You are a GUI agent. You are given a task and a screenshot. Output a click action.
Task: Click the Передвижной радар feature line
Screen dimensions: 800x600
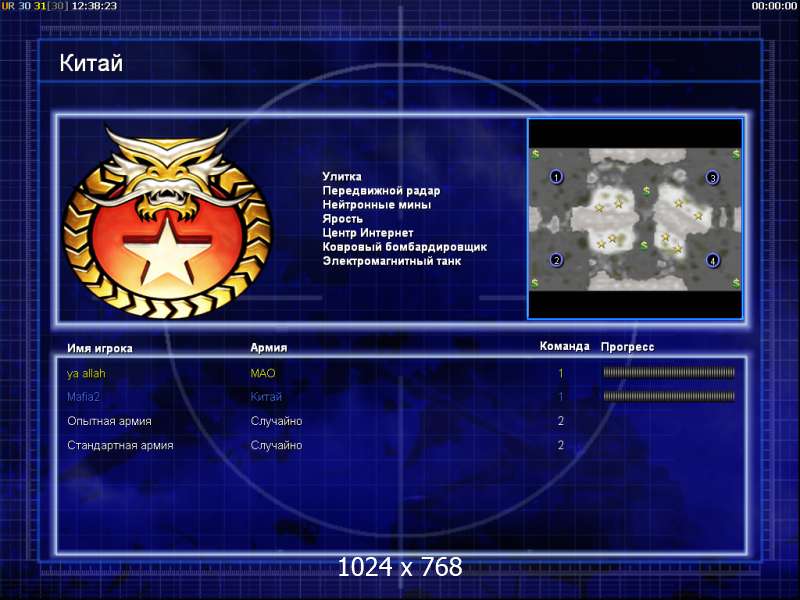click(x=381, y=191)
